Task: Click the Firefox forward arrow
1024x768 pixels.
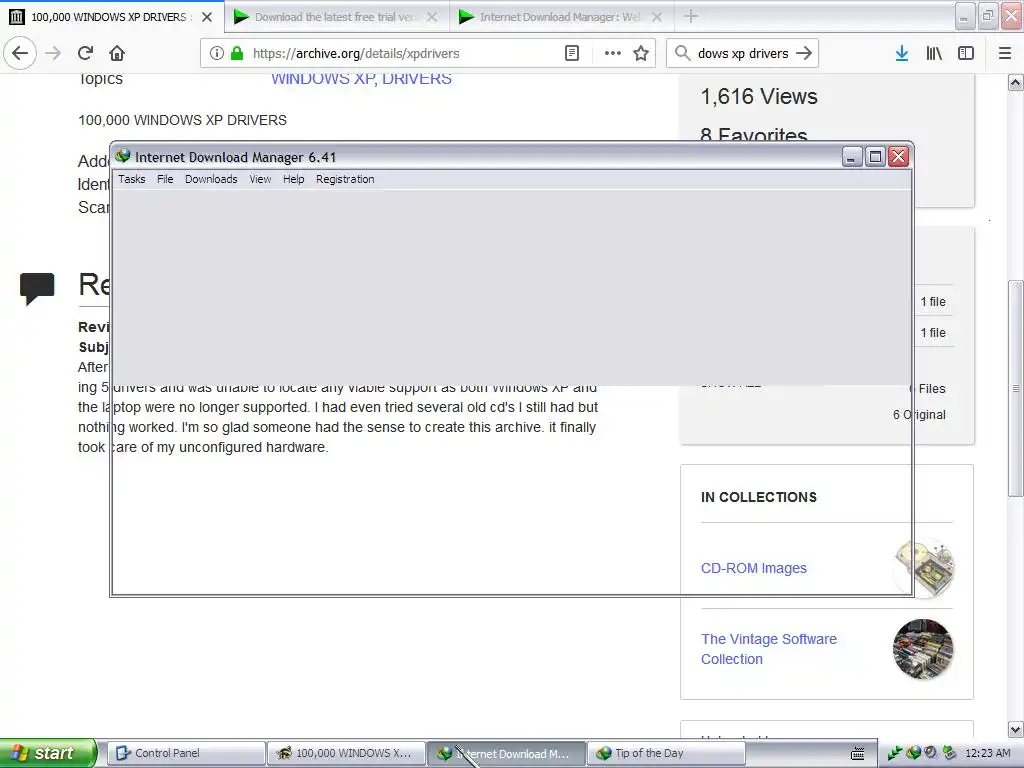Action: (x=53, y=53)
